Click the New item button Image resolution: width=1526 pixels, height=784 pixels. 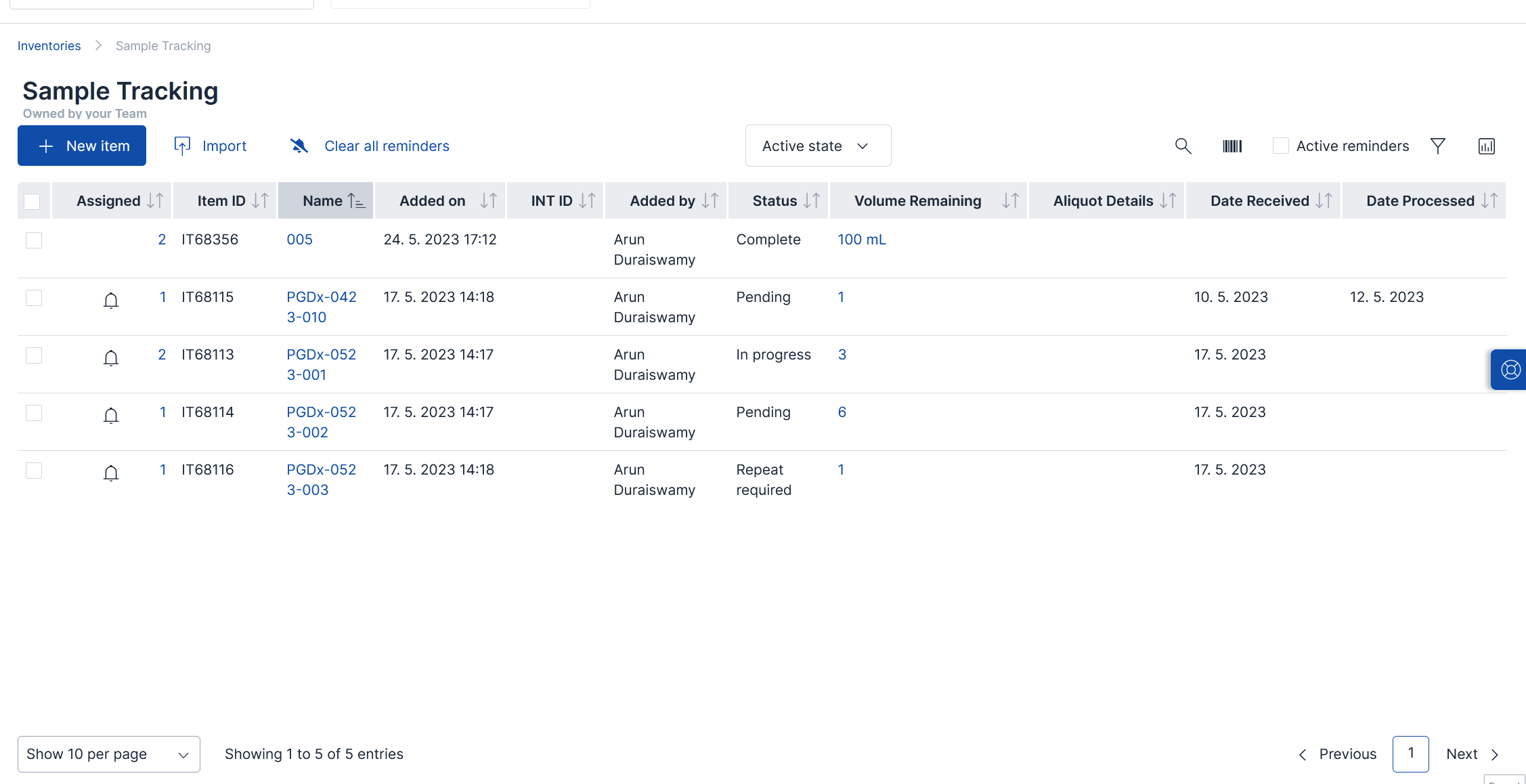click(82, 146)
